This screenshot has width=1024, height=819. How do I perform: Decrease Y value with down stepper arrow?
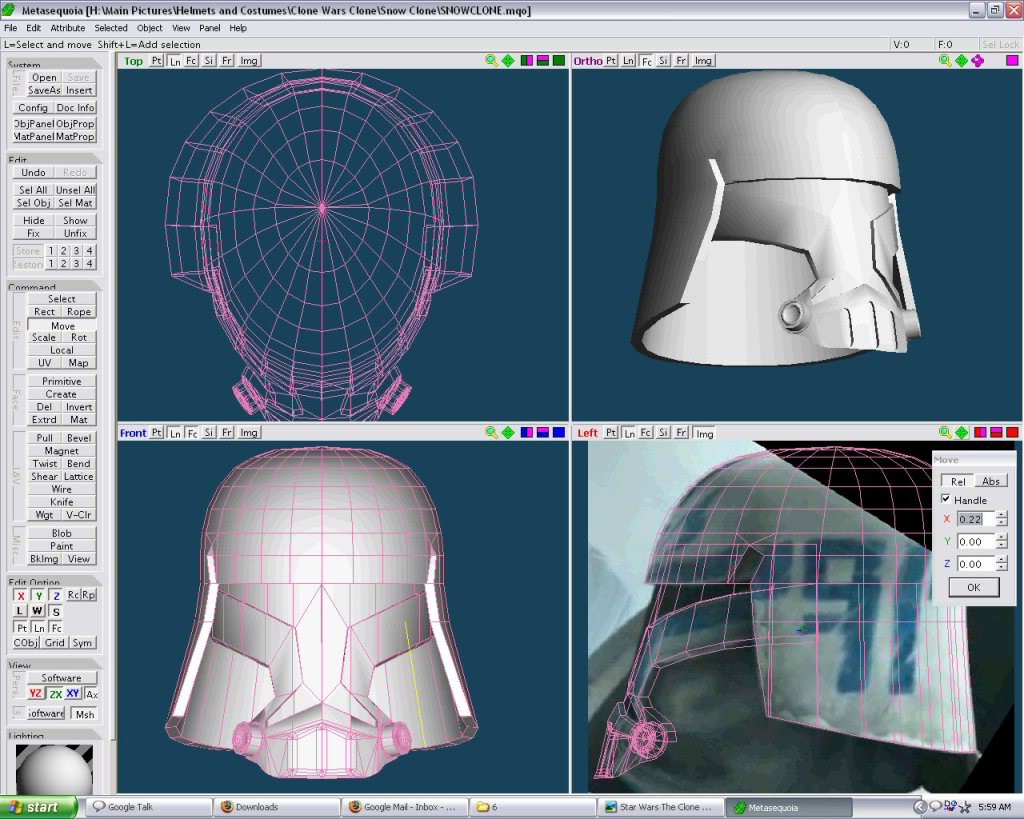pos(1001,545)
